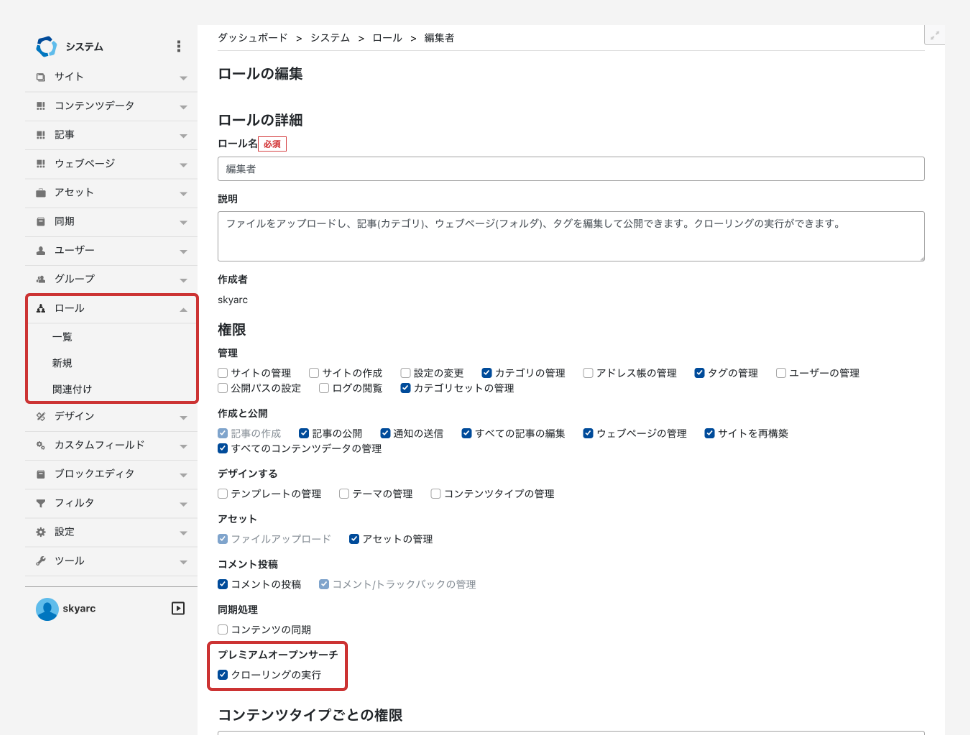Go to ダッシュボード breadcrumb link
The height and width of the screenshot is (735, 970).
tap(251, 38)
